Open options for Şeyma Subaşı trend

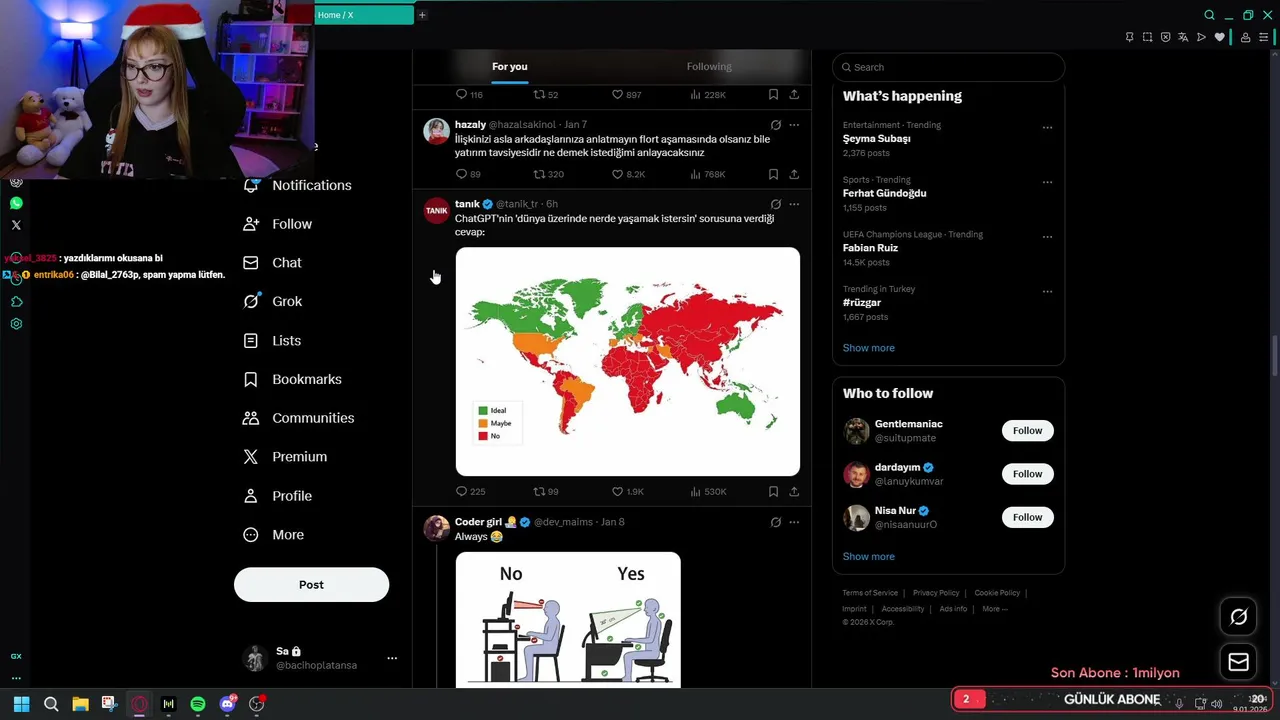[x=1047, y=127]
